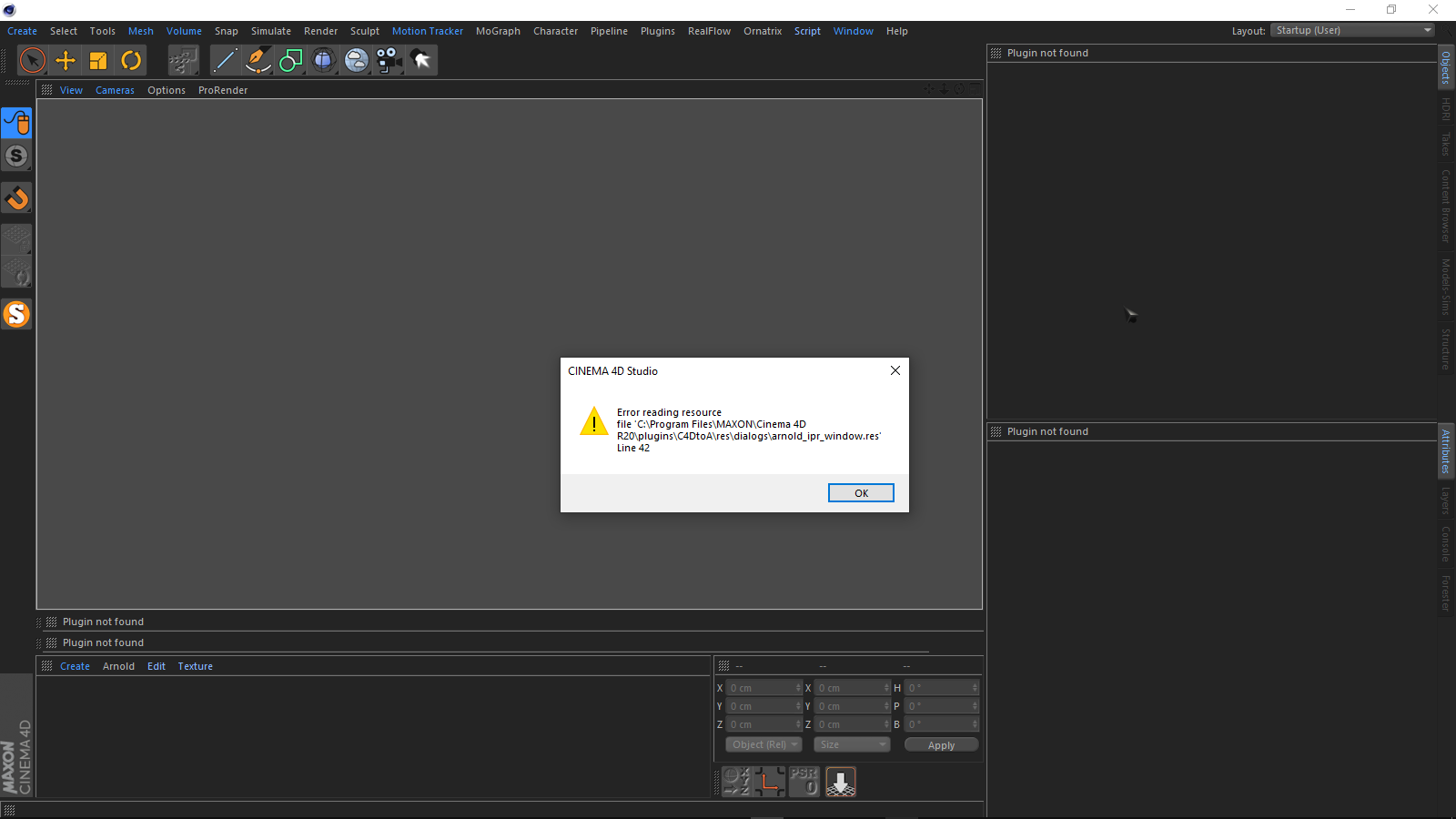1456x819 pixels.
Task: Open the Object (Rel) dropdown
Action: [x=763, y=744]
